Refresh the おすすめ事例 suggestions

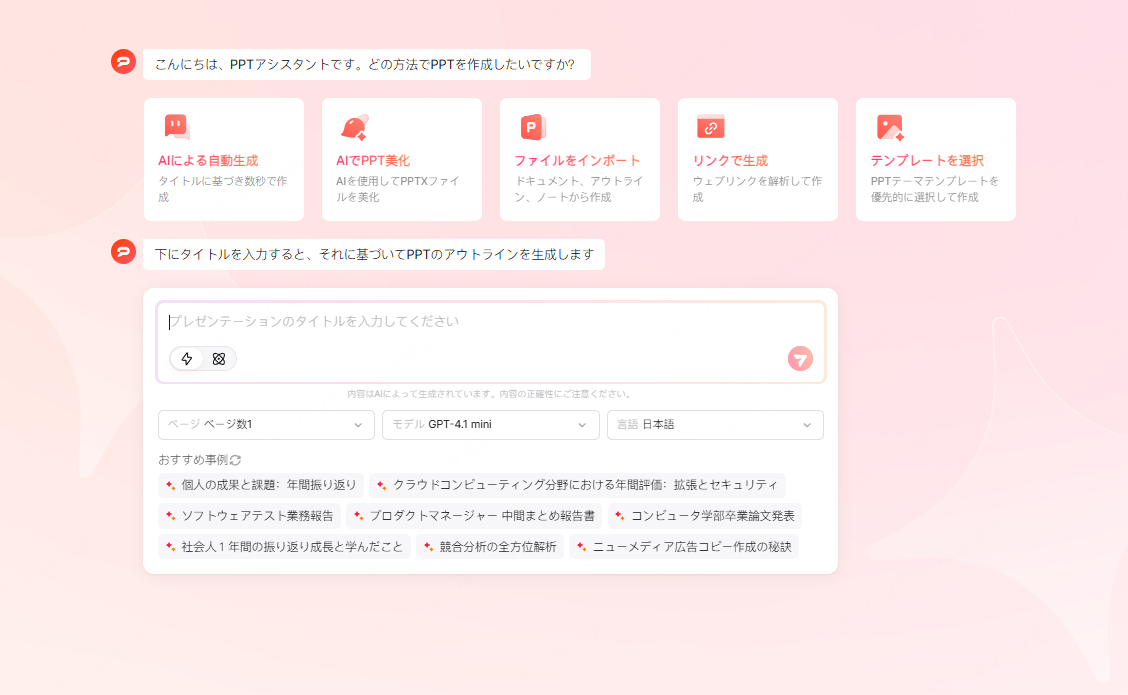coord(236,460)
